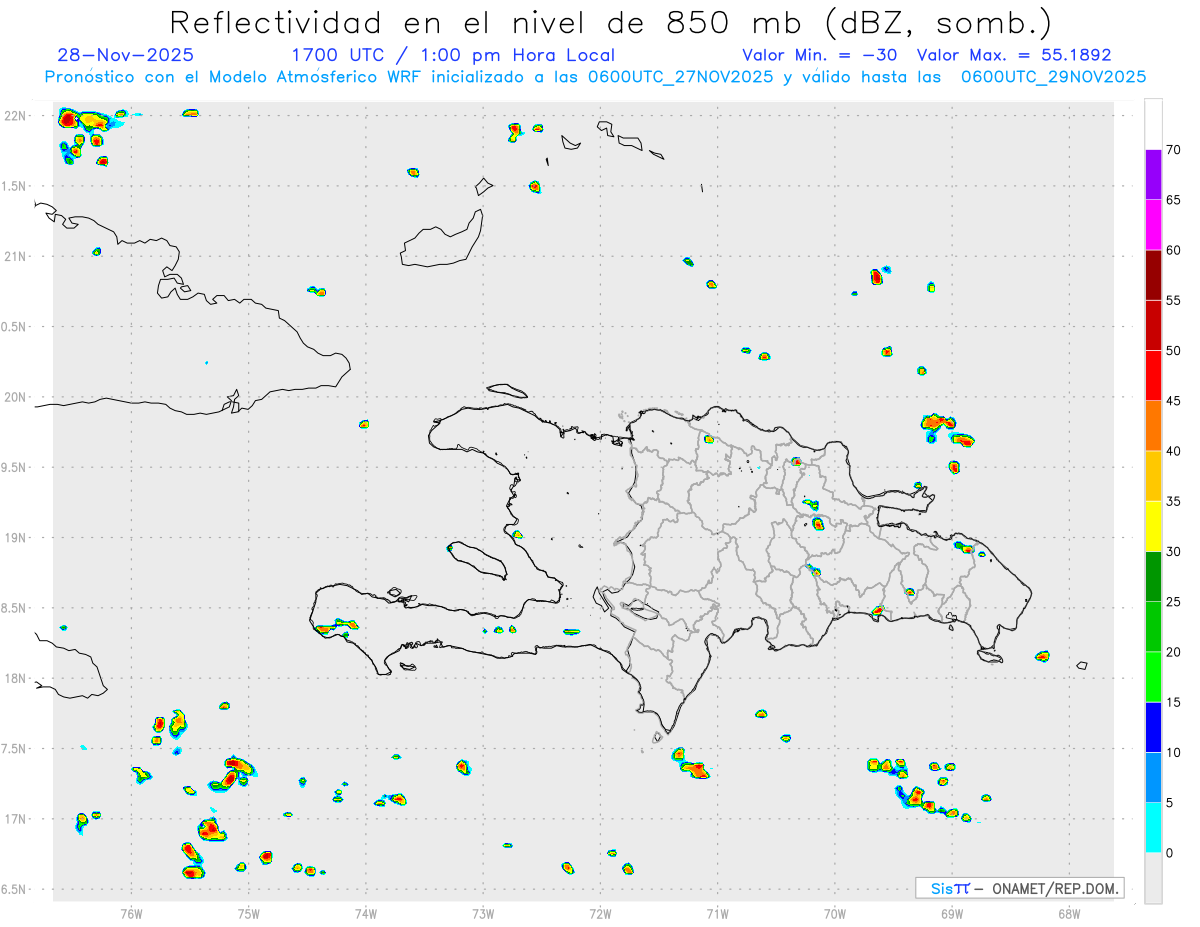The height and width of the screenshot is (927, 1200).
Task: Pick the cyan 0–5 dBZ colorbar segment
Action: coord(1153,828)
